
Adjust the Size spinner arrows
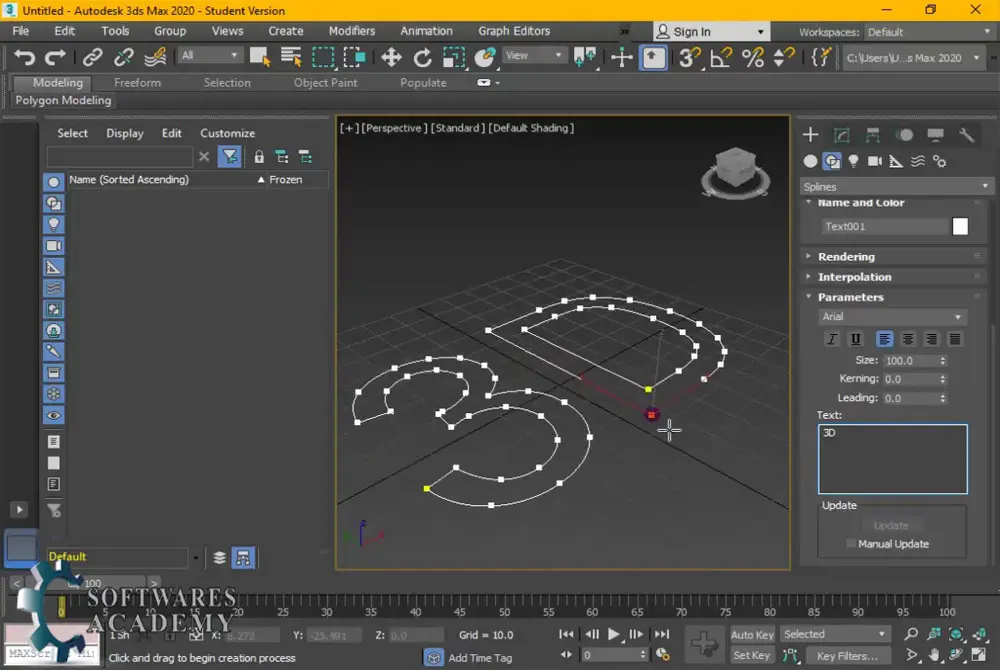tap(943, 361)
